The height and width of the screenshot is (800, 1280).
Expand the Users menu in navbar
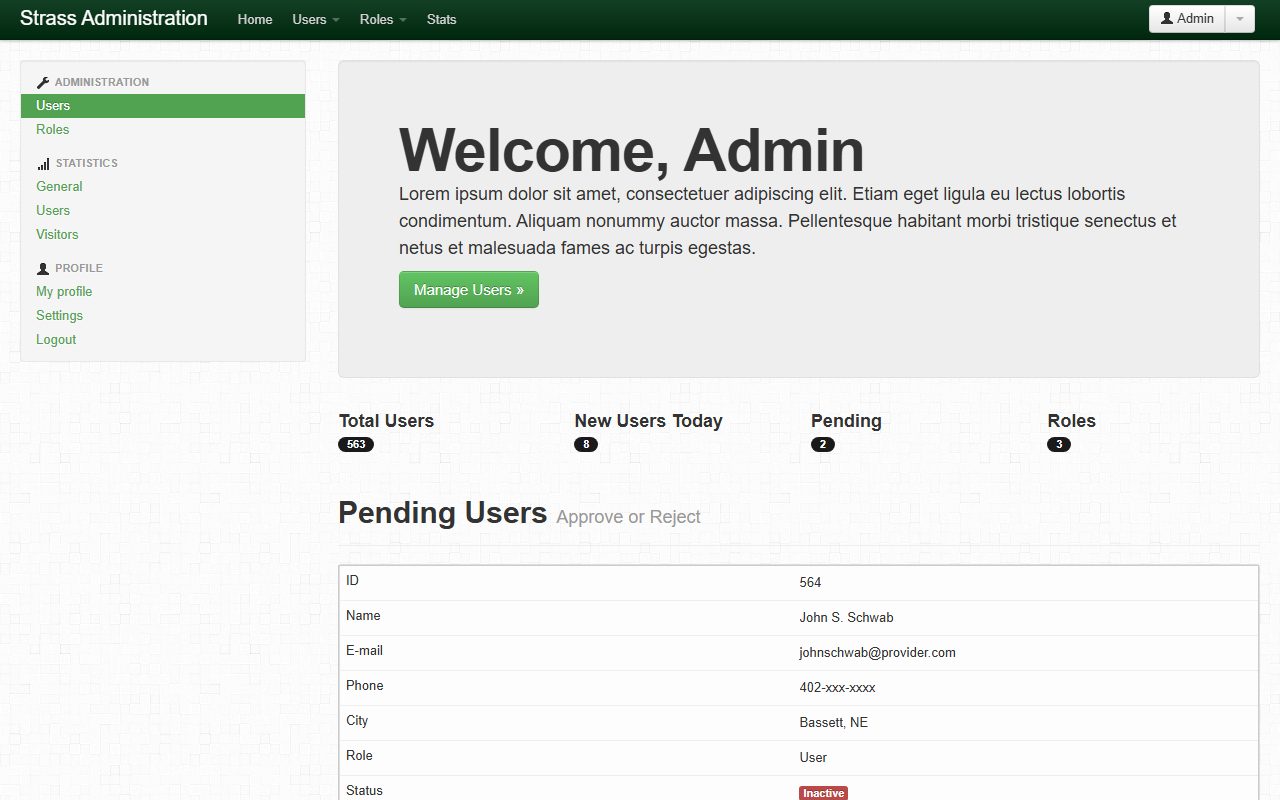(x=316, y=20)
